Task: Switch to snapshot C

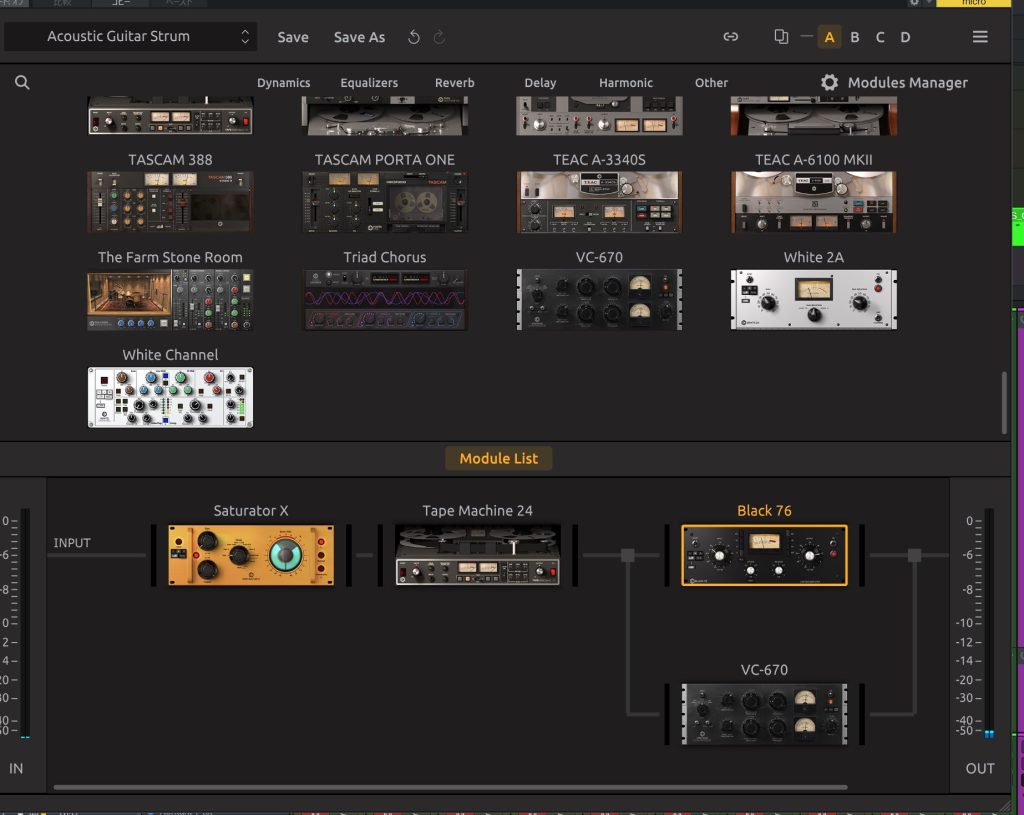Action: (880, 37)
